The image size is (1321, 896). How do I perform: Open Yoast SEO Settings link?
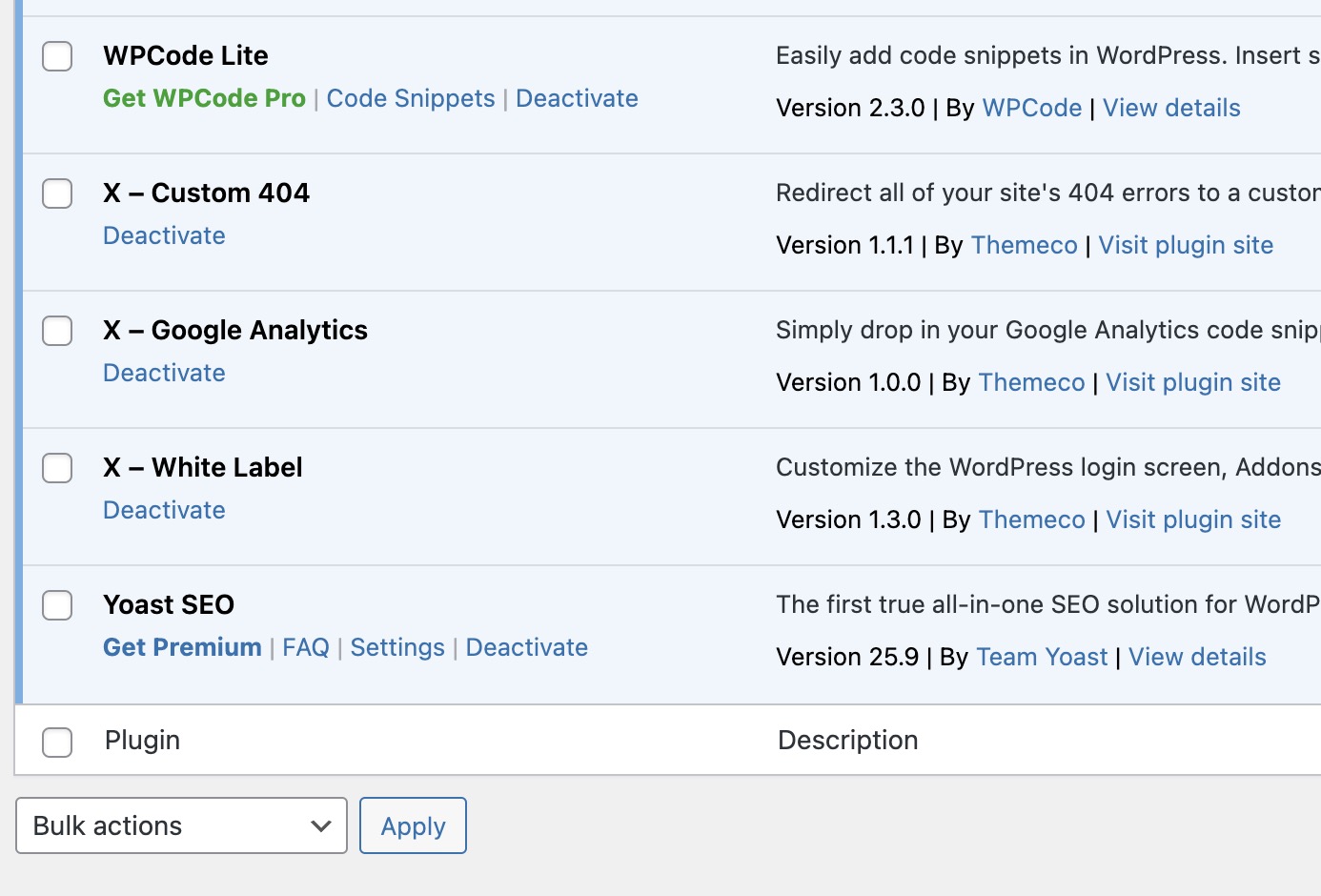tap(397, 647)
